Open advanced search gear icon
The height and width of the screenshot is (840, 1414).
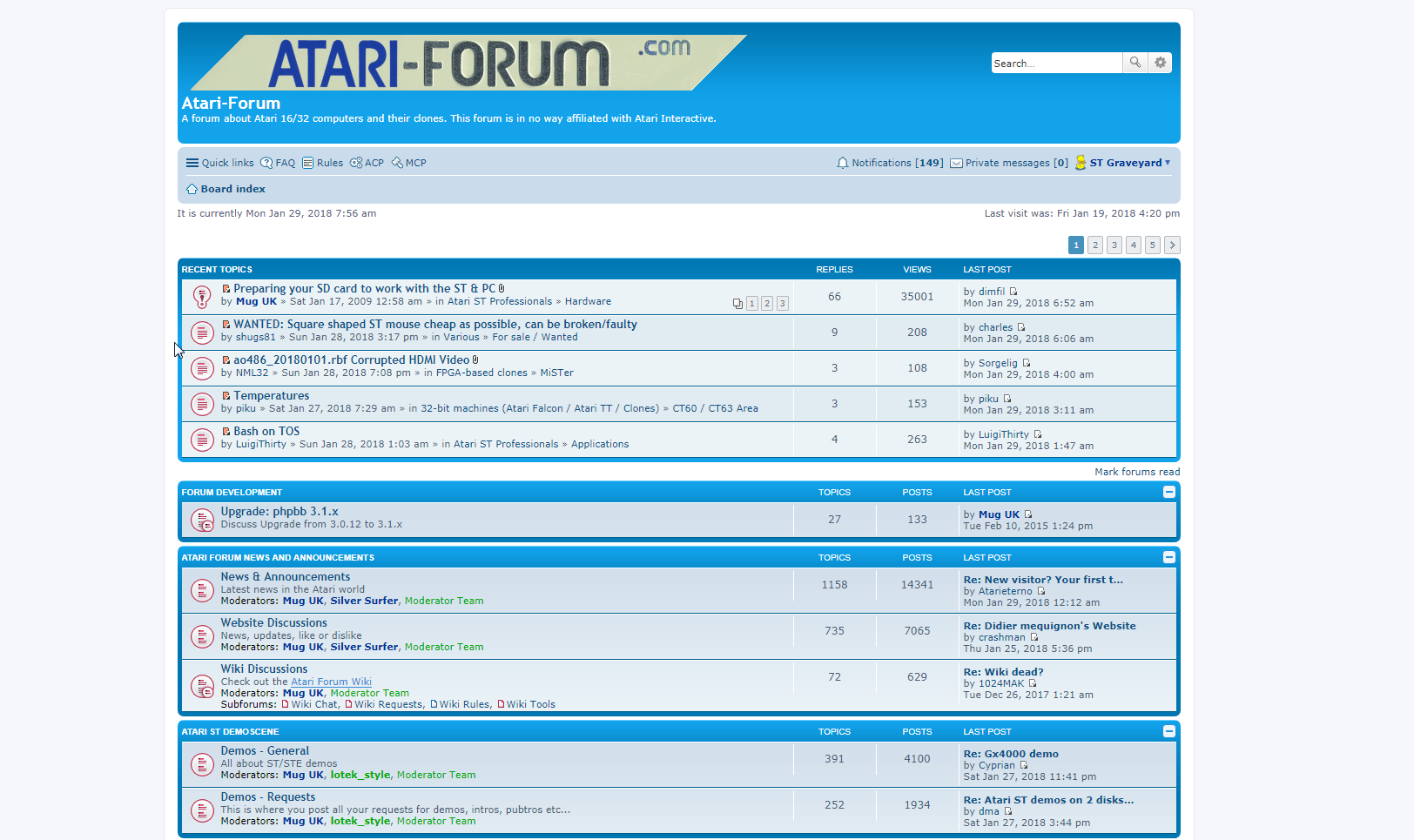pos(1160,63)
